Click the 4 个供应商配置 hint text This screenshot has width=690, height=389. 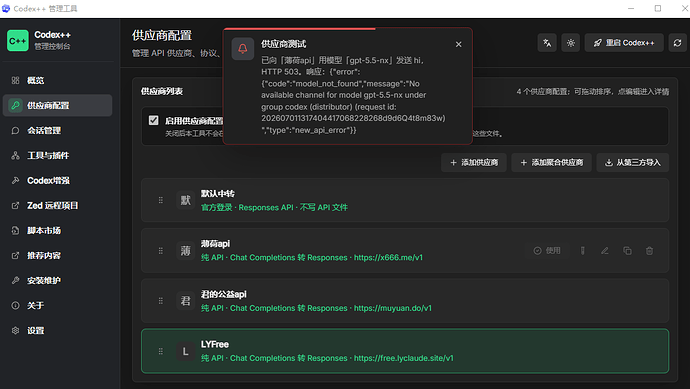click(593, 92)
